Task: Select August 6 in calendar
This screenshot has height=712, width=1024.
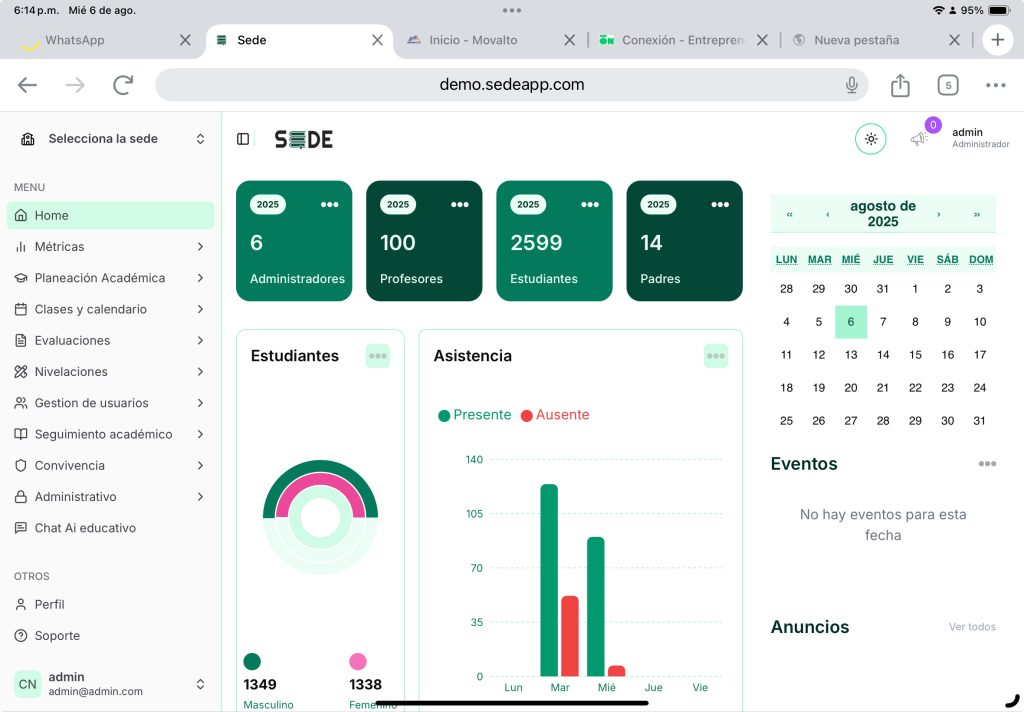Action: [x=851, y=322]
